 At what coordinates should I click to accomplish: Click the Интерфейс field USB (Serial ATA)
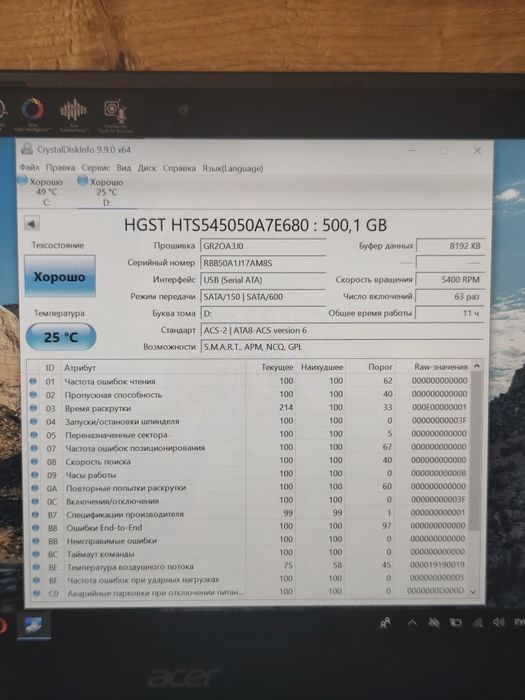[263, 280]
